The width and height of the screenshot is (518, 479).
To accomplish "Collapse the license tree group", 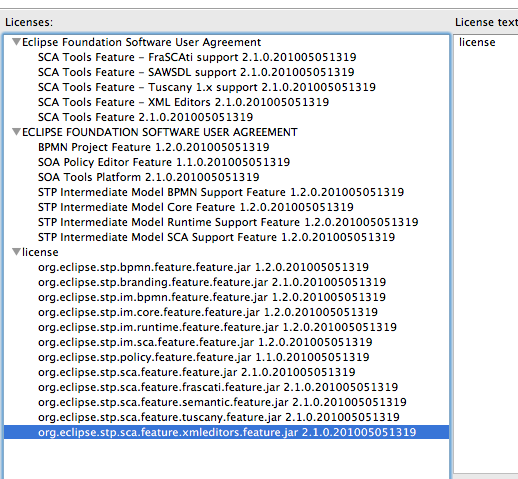I will pos(16,252).
